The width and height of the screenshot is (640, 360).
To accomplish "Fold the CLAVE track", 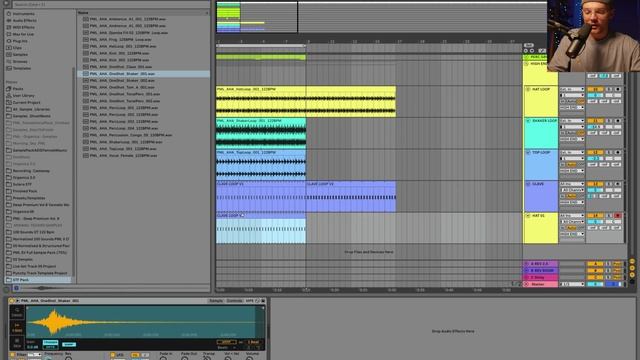I will pyautogui.click(x=528, y=184).
